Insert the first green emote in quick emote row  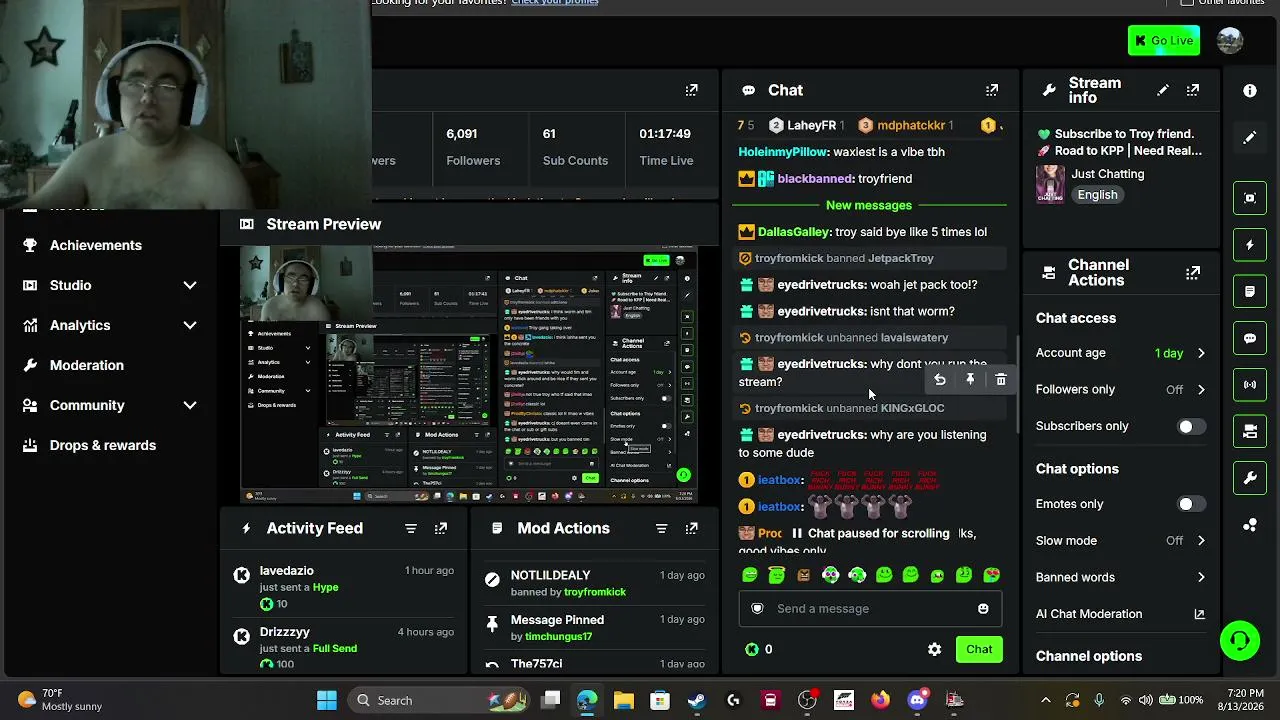750,575
